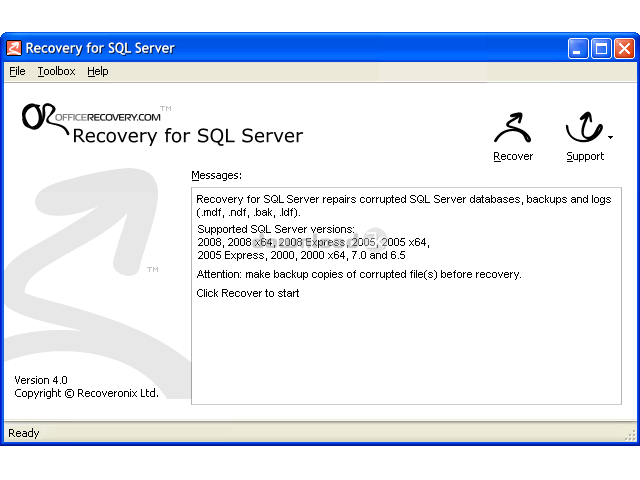Open the File menu
The image size is (640, 480).
[x=17, y=71]
